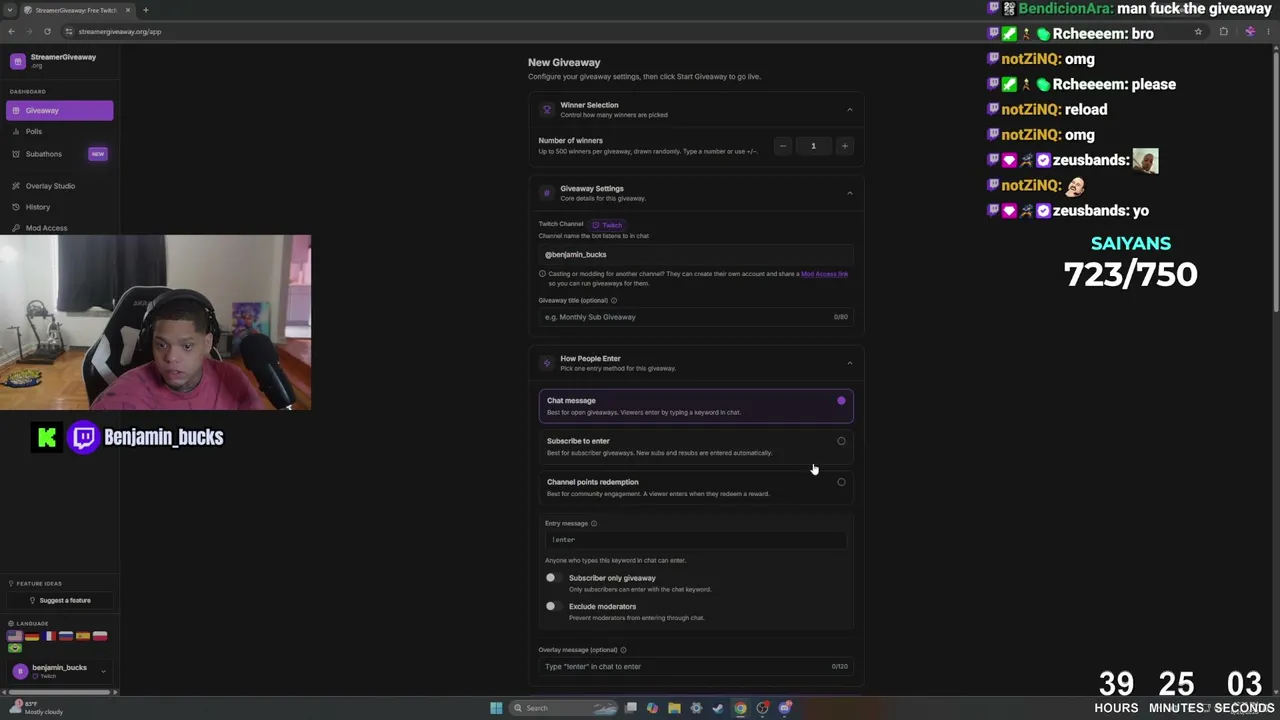Image resolution: width=1280 pixels, height=720 pixels.
Task: Pick the Russian flag language
Action: click(66, 636)
